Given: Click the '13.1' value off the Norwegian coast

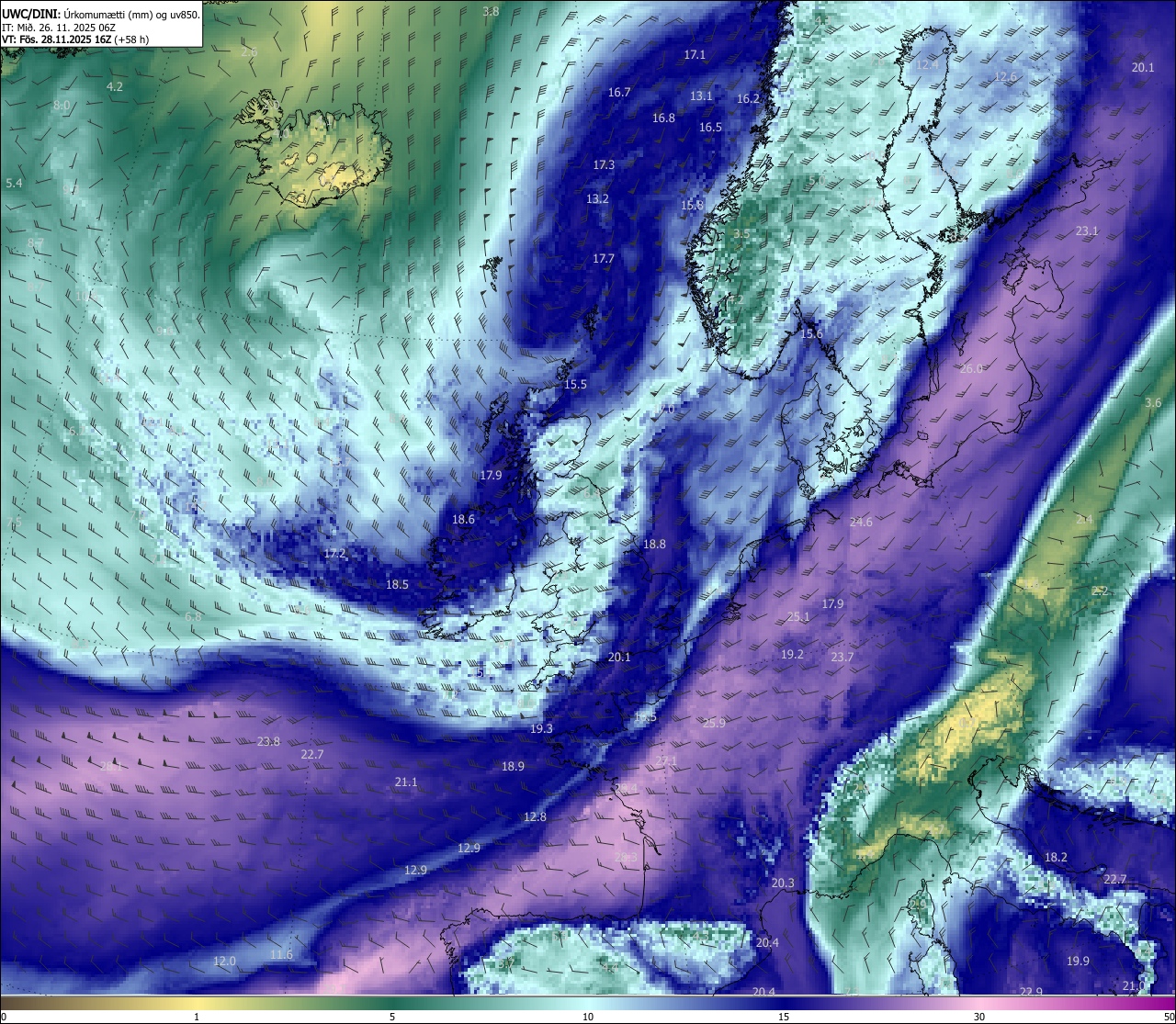Looking at the screenshot, I should click(701, 96).
